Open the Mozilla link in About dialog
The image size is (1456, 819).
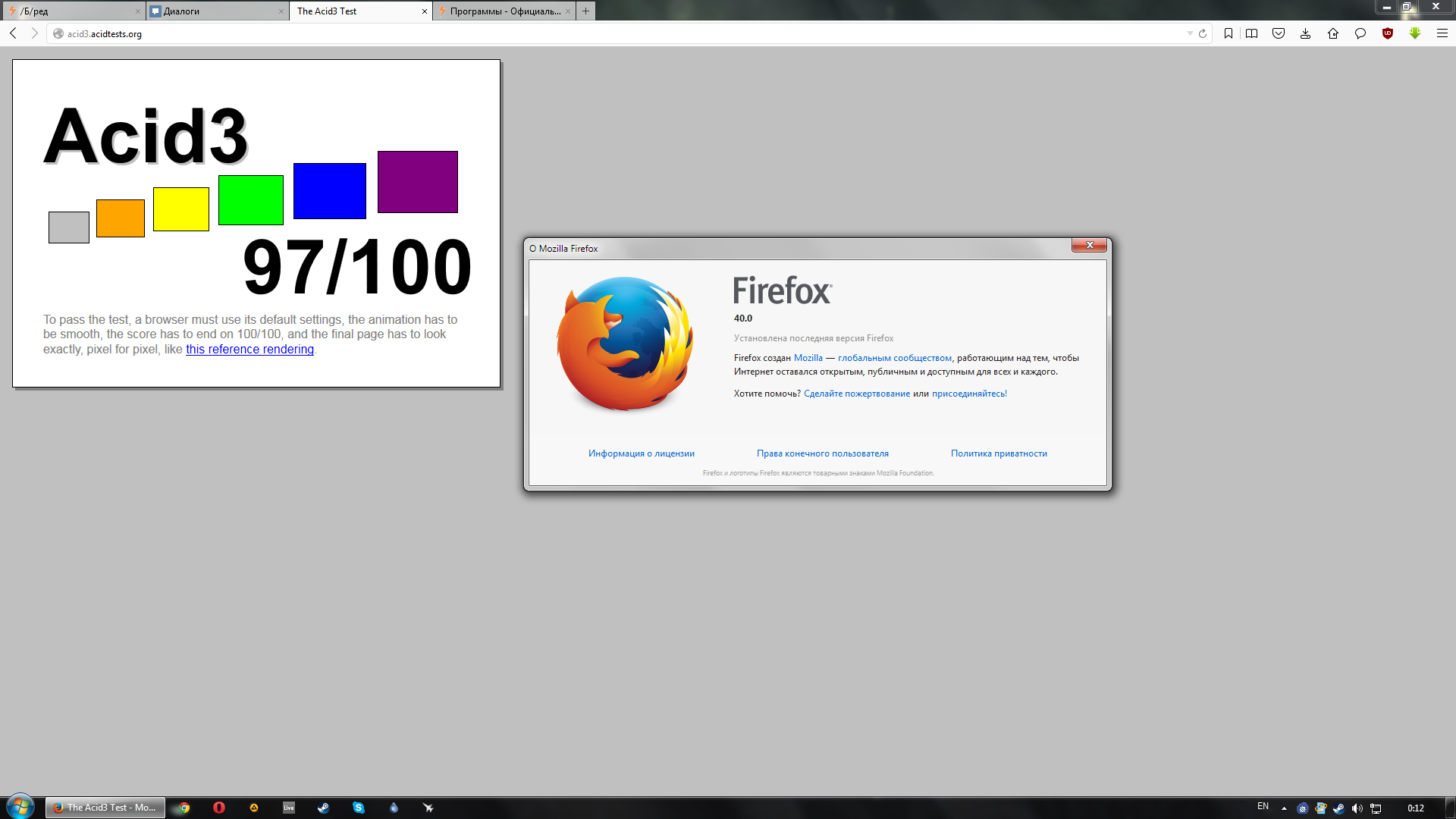tap(808, 358)
